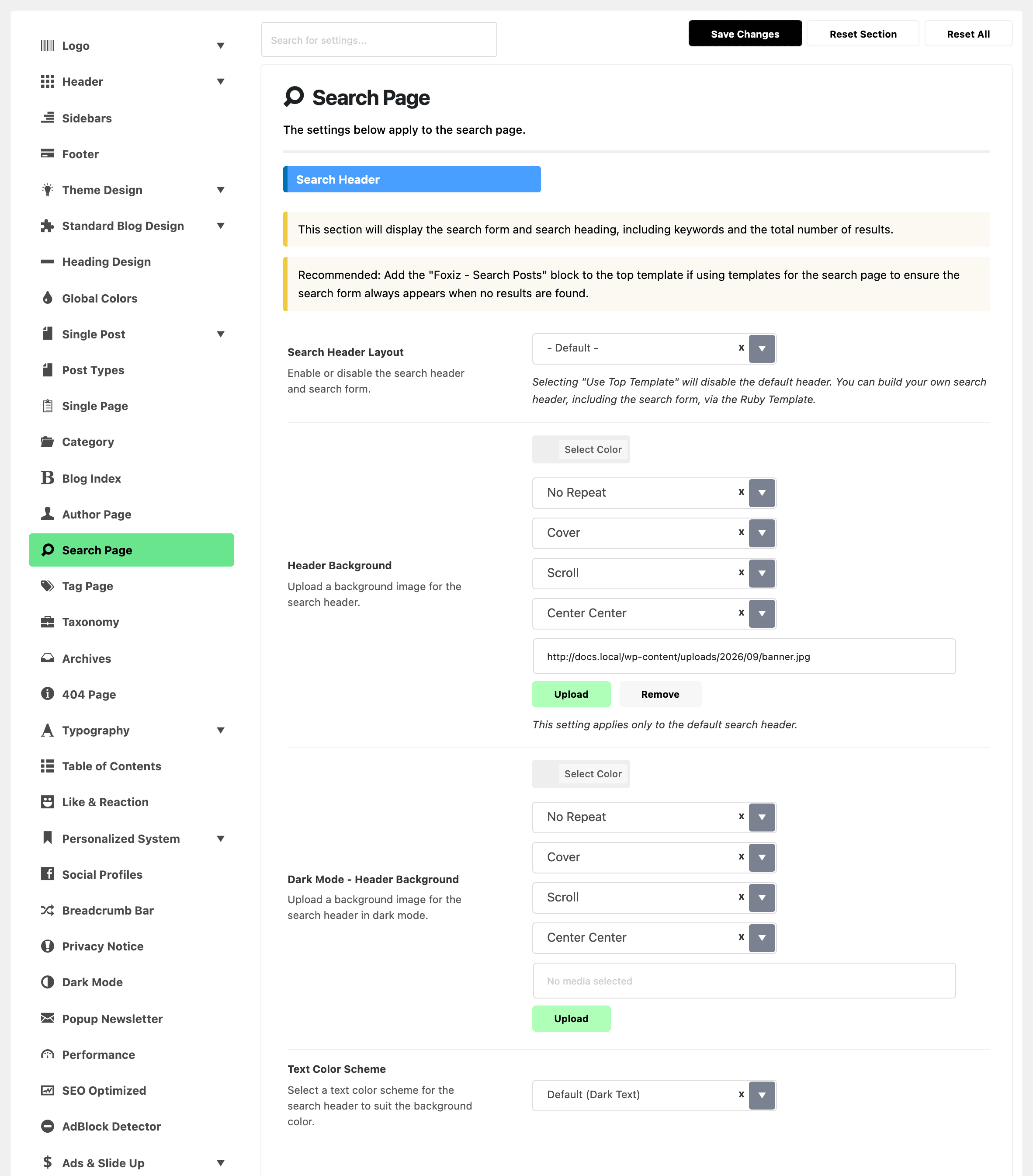The width and height of the screenshot is (1033, 1176).
Task: Clear Dark Mode Cover size selection x
Action: (x=742, y=857)
